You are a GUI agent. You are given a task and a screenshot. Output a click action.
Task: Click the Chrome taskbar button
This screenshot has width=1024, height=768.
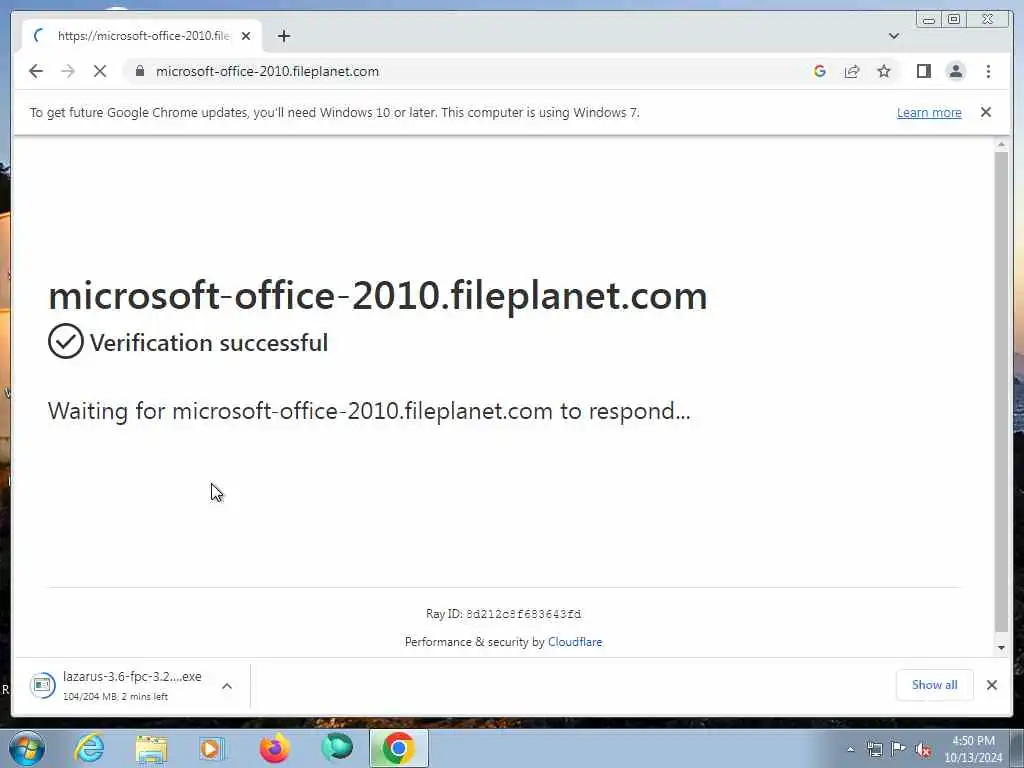point(399,748)
